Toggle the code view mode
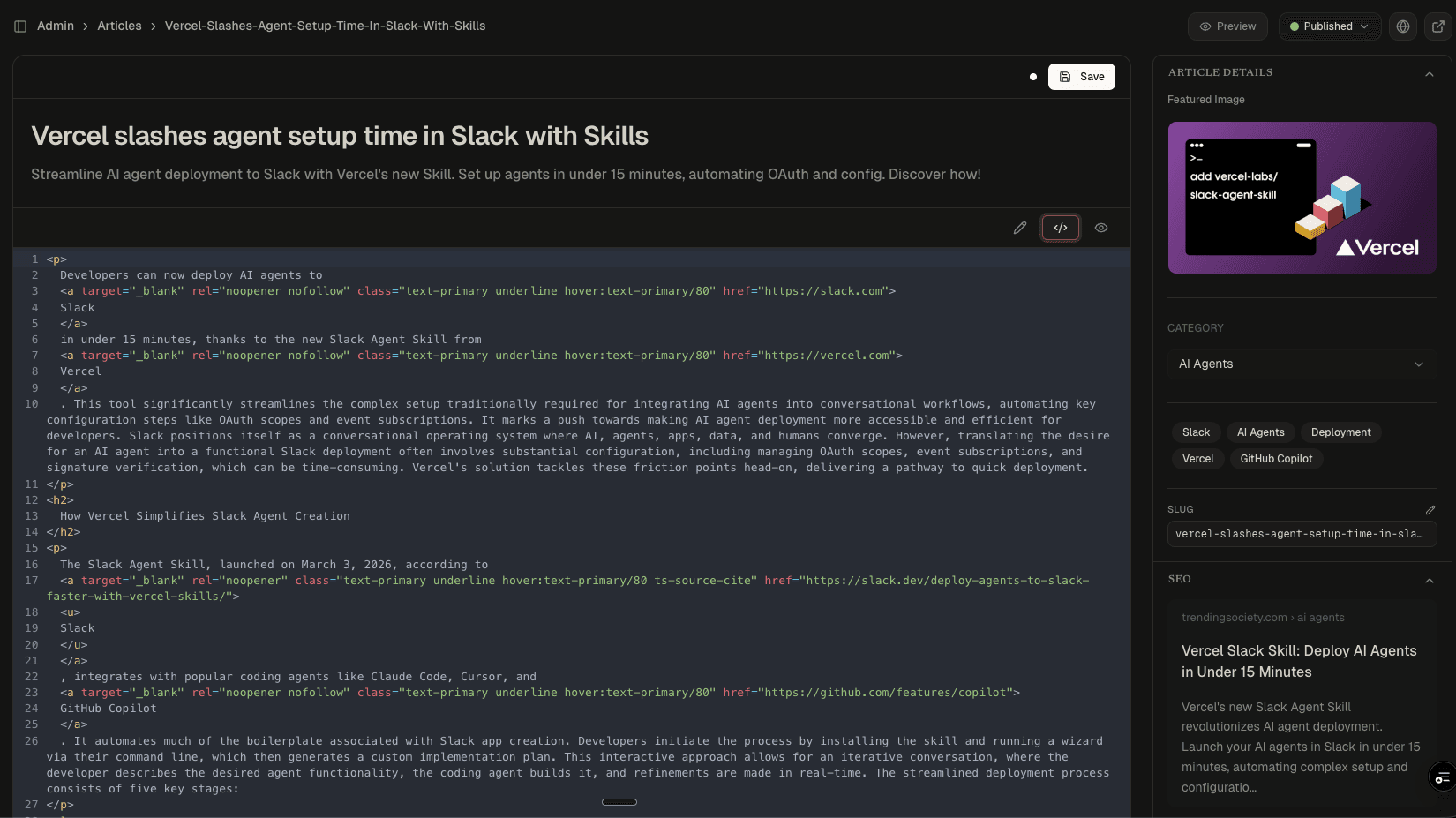 1061,228
